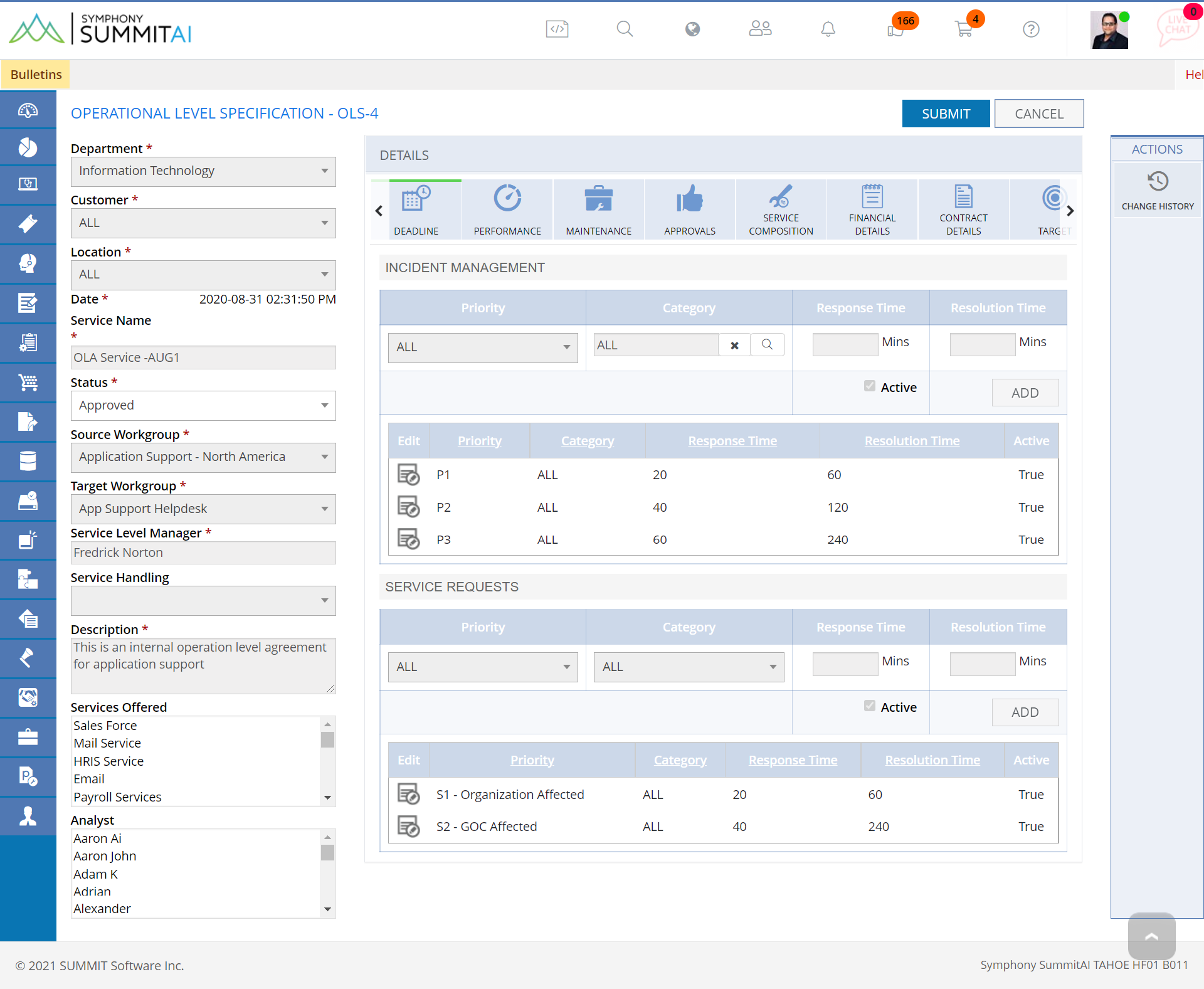Edit the P3 incident row
Screen dimensions: 1204x989
[x=409, y=539]
